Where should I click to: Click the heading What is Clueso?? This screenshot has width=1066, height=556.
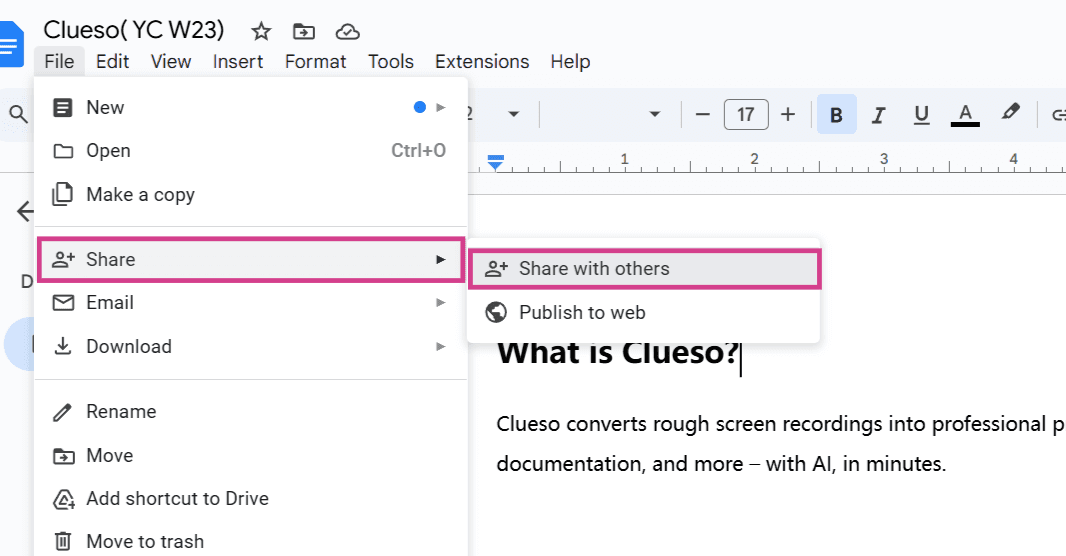617,352
